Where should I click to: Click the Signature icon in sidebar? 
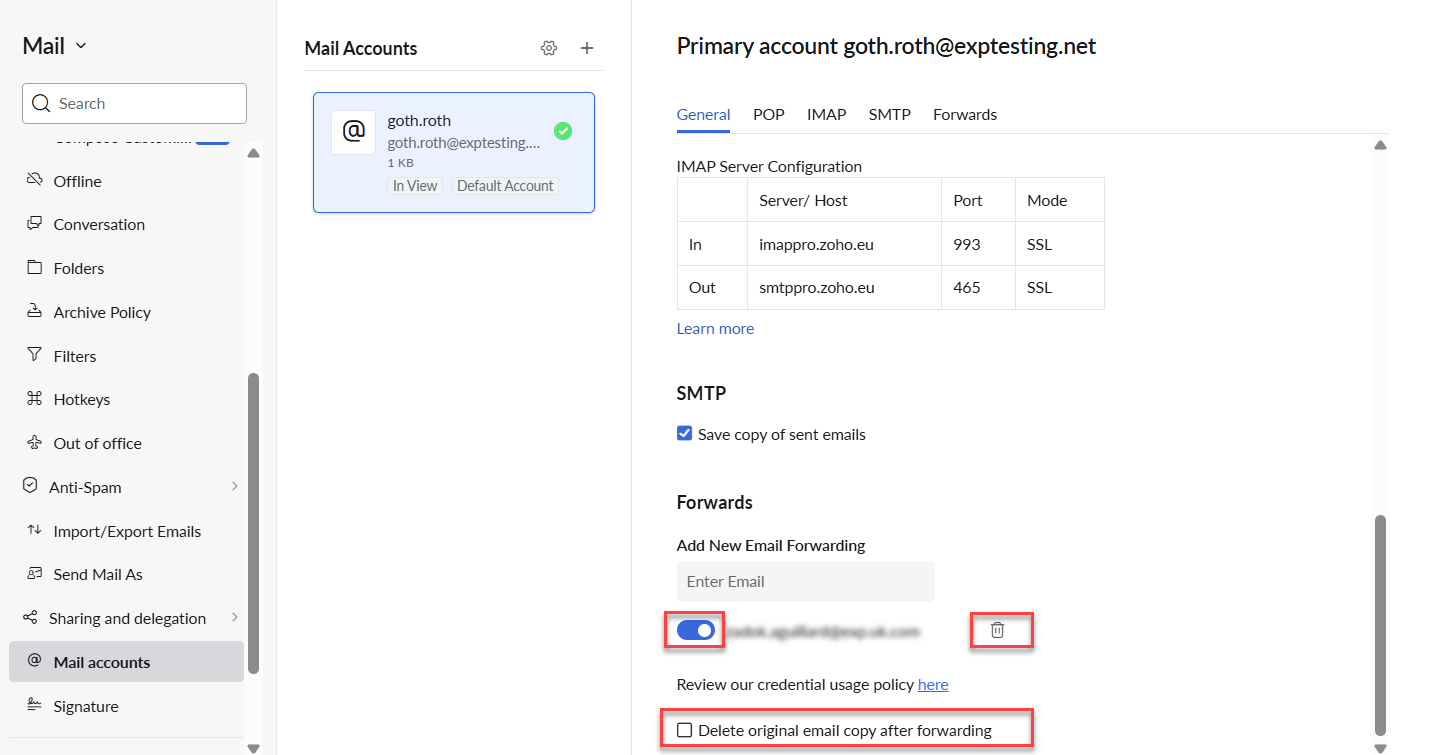tap(35, 705)
